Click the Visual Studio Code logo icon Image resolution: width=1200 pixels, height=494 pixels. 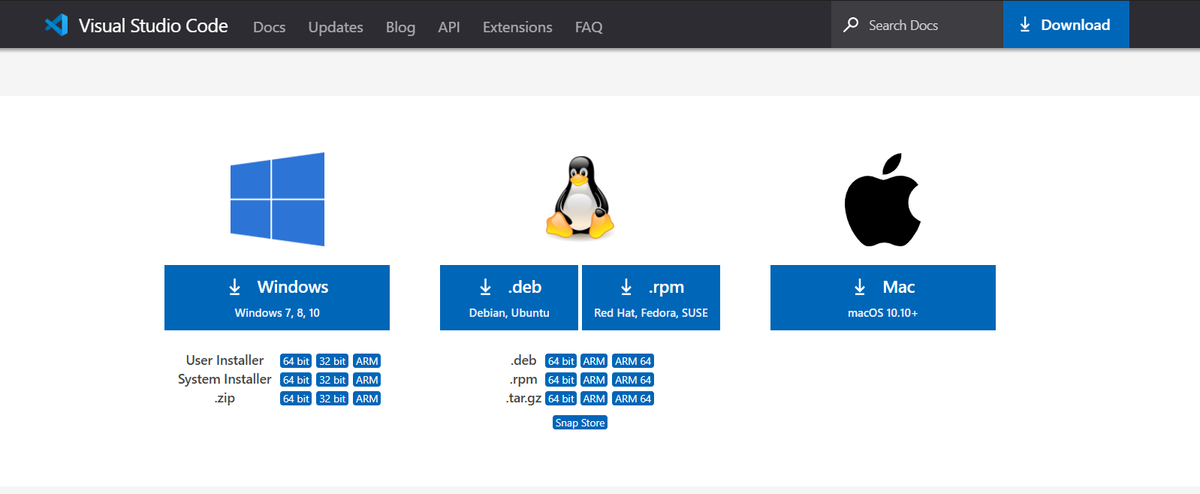click(55, 25)
